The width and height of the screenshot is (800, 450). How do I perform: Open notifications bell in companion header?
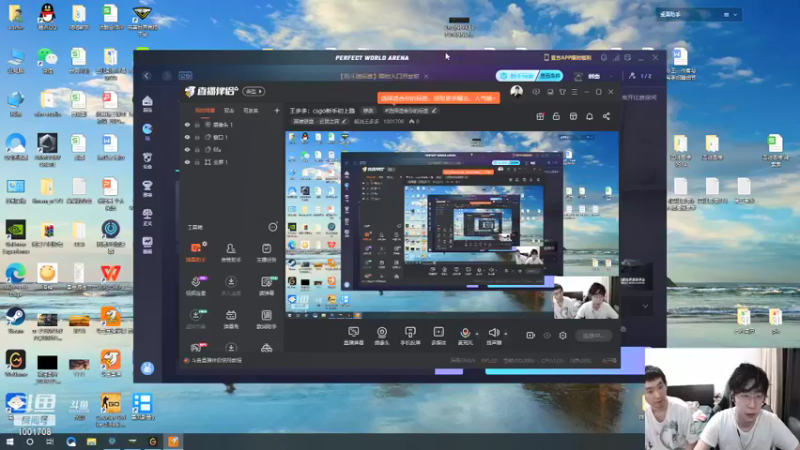click(589, 116)
